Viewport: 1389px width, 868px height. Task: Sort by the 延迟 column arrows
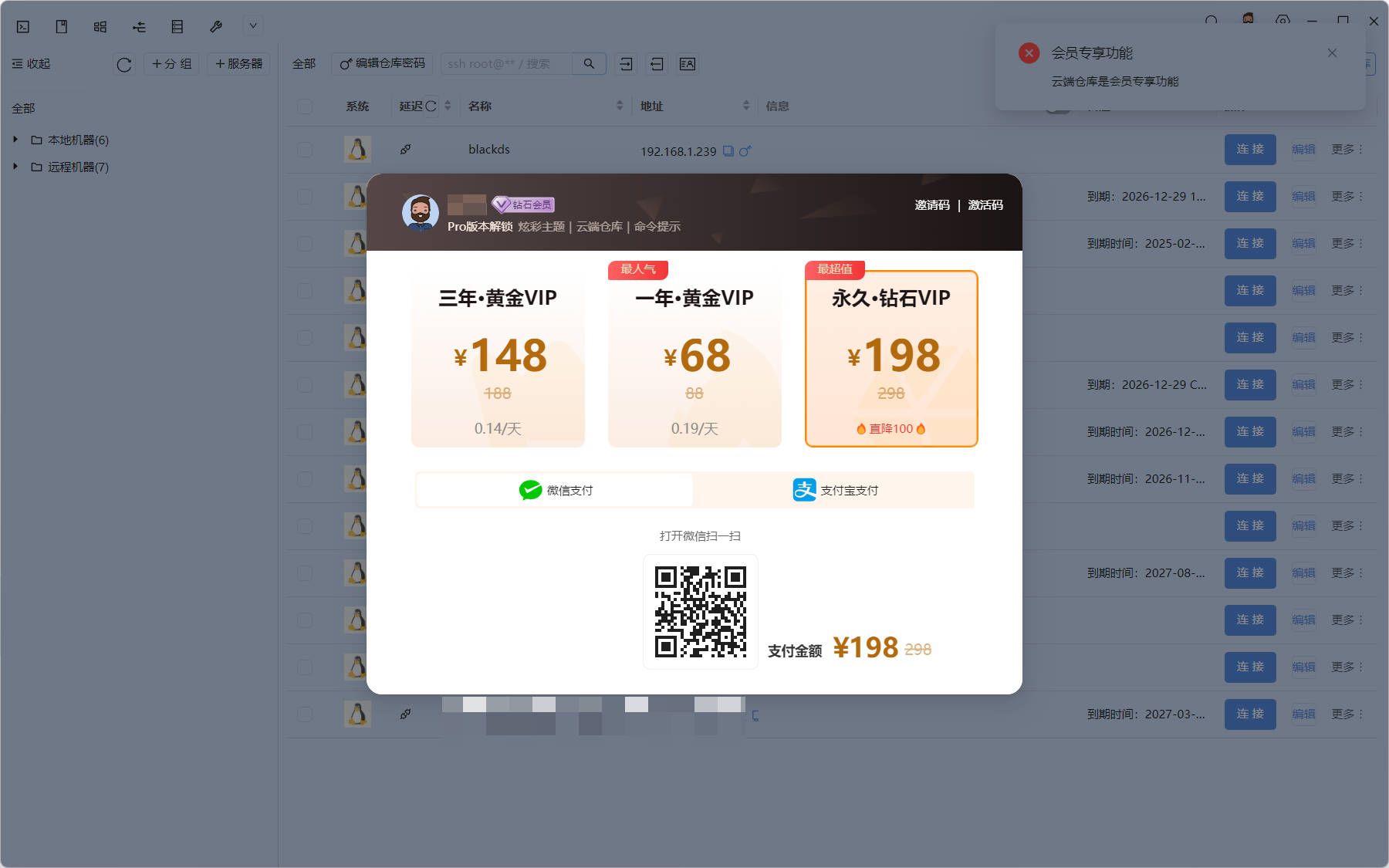[448, 106]
